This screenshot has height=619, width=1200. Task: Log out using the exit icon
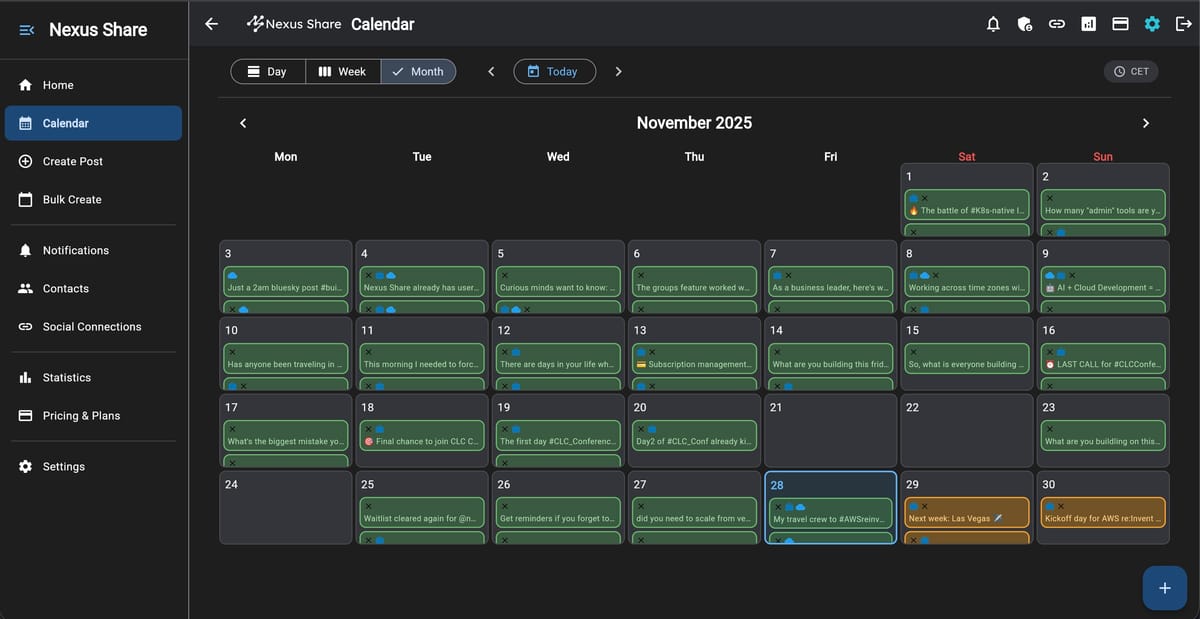click(1184, 23)
